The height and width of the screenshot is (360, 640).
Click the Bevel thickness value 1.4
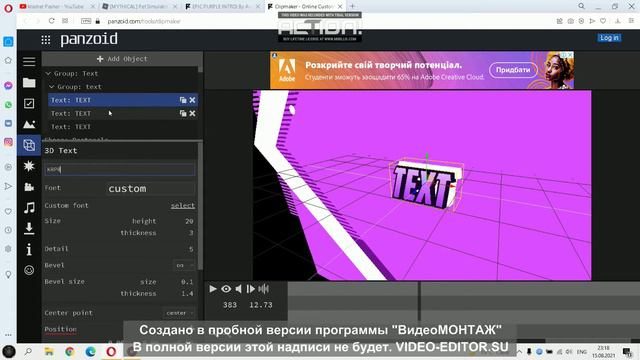187,294
